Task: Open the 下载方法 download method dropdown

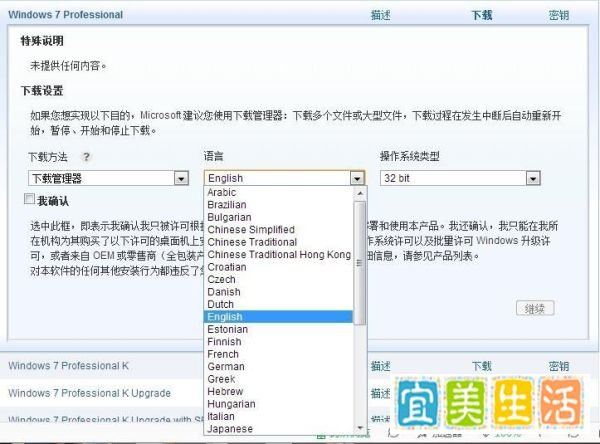Action: coord(109,178)
